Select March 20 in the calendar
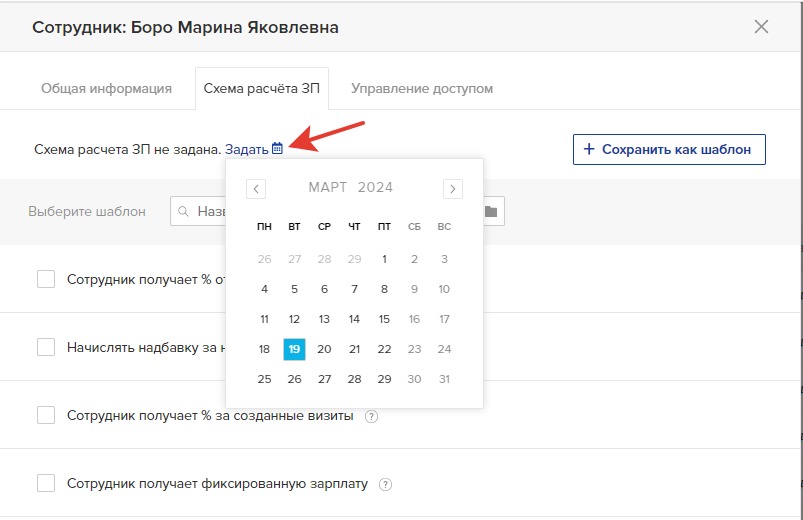The image size is (803, 520). point(324,349)
